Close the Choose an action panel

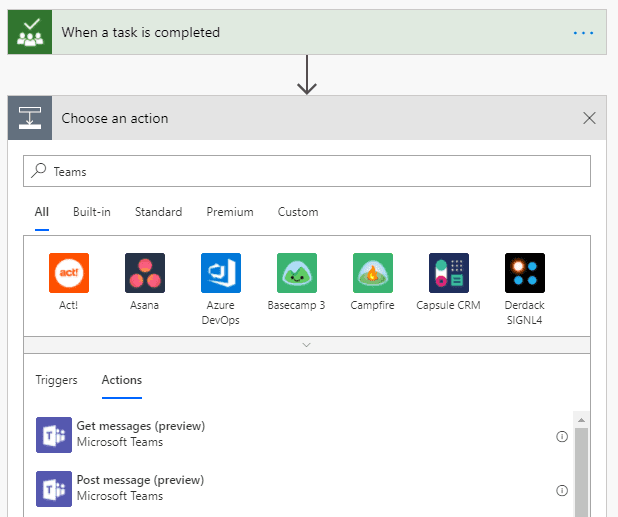click(589, 118)
